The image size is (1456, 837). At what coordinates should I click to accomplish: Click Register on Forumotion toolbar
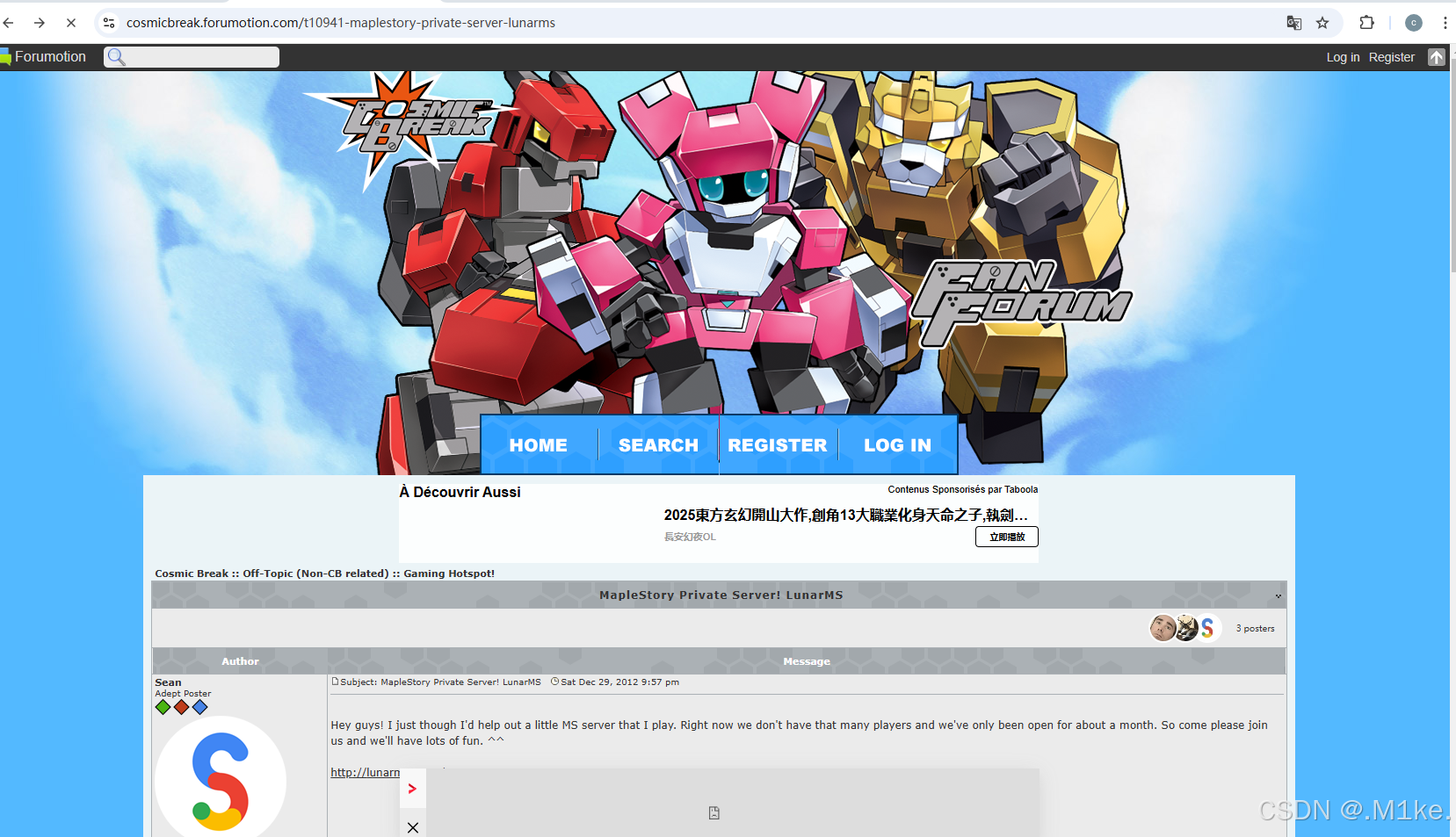click(1392, 57)
